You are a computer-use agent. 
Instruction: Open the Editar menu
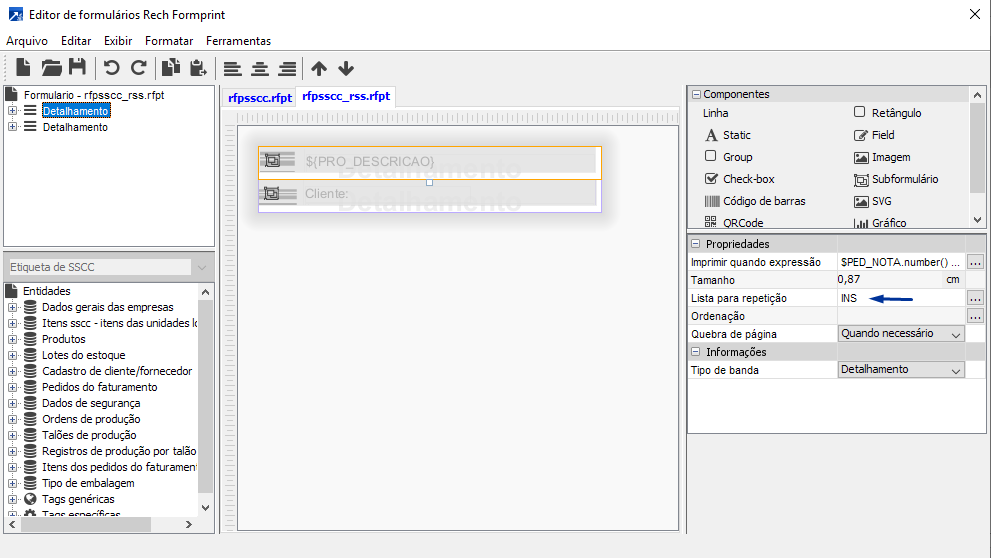coord(76,40)
